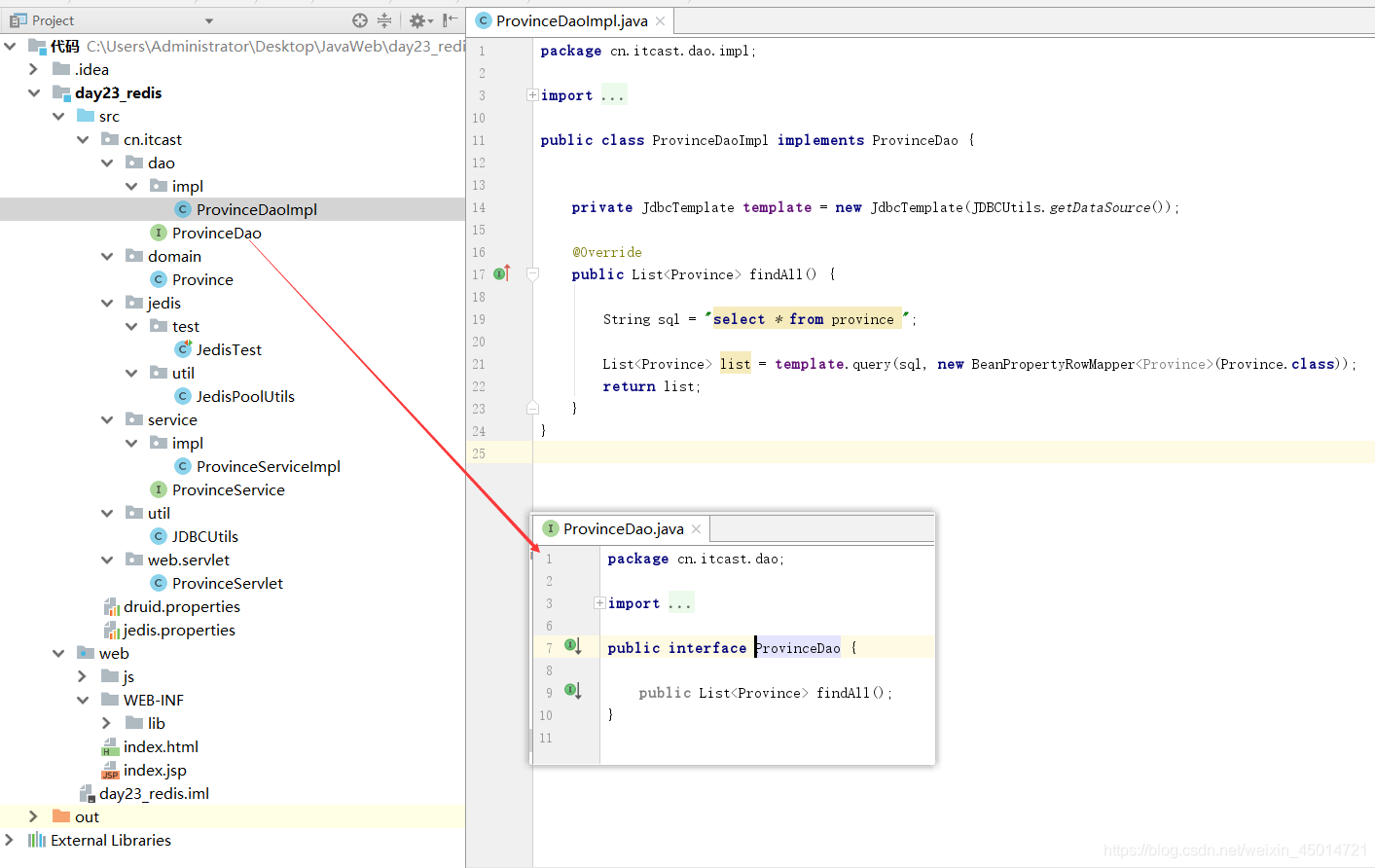Collapse the service package

[x=107, y=419]
